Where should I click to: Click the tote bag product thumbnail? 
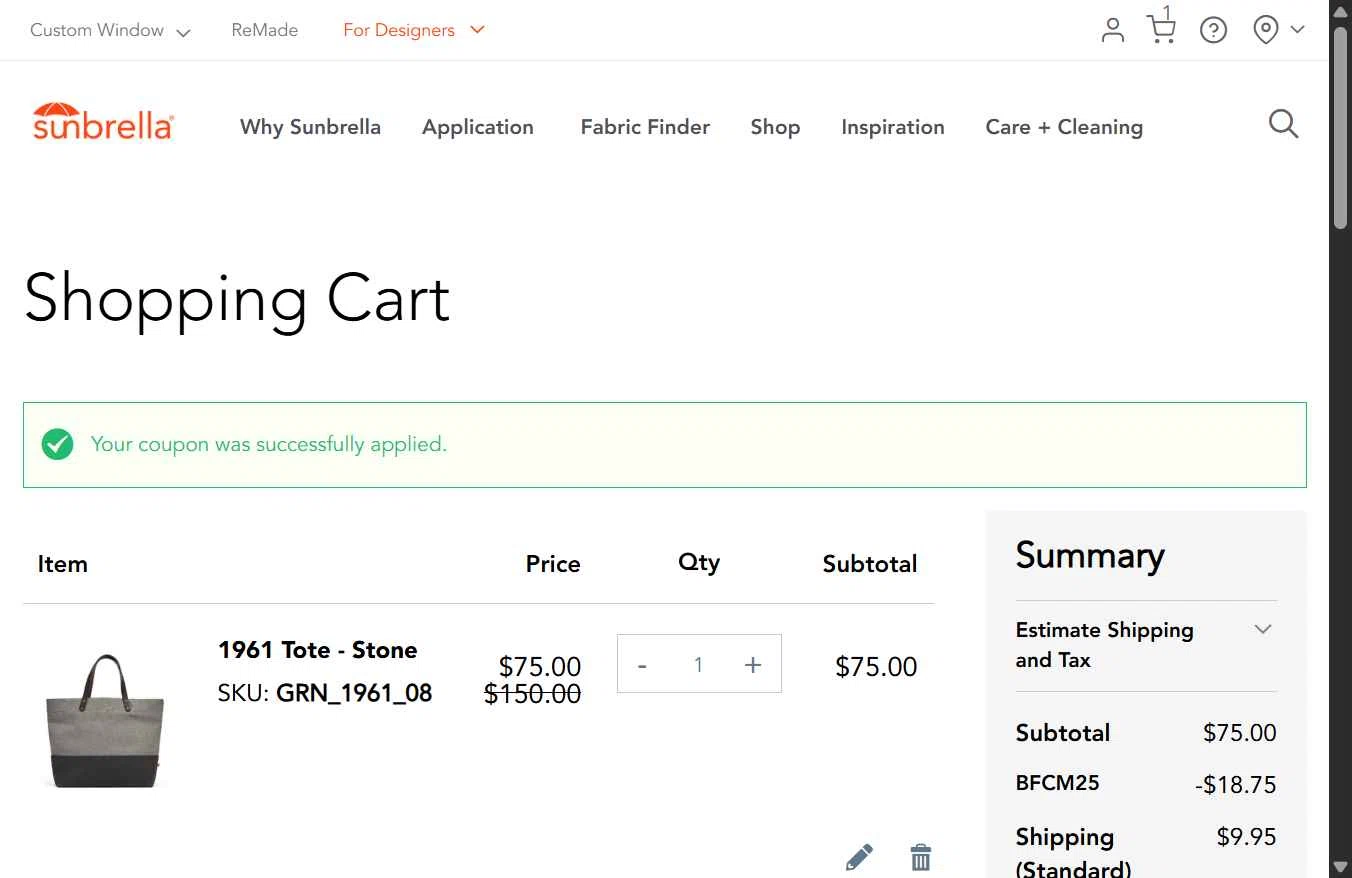tap(105, 720)
